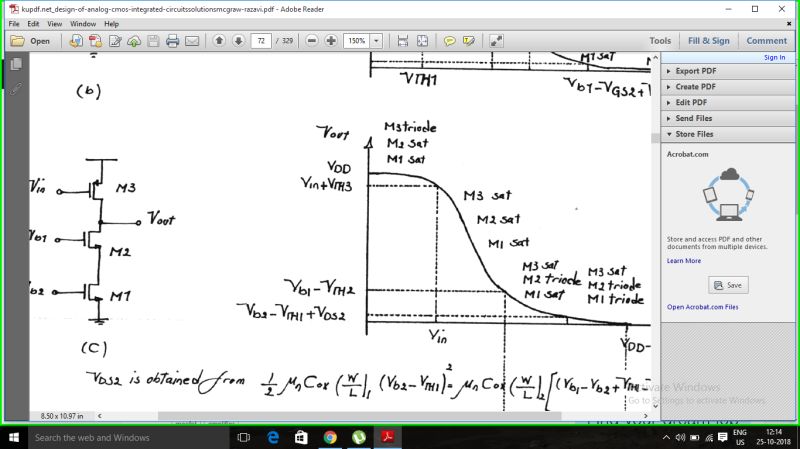800x449 pixels.
Task: Click the Print icon
Action: click(x=172, y=41)
